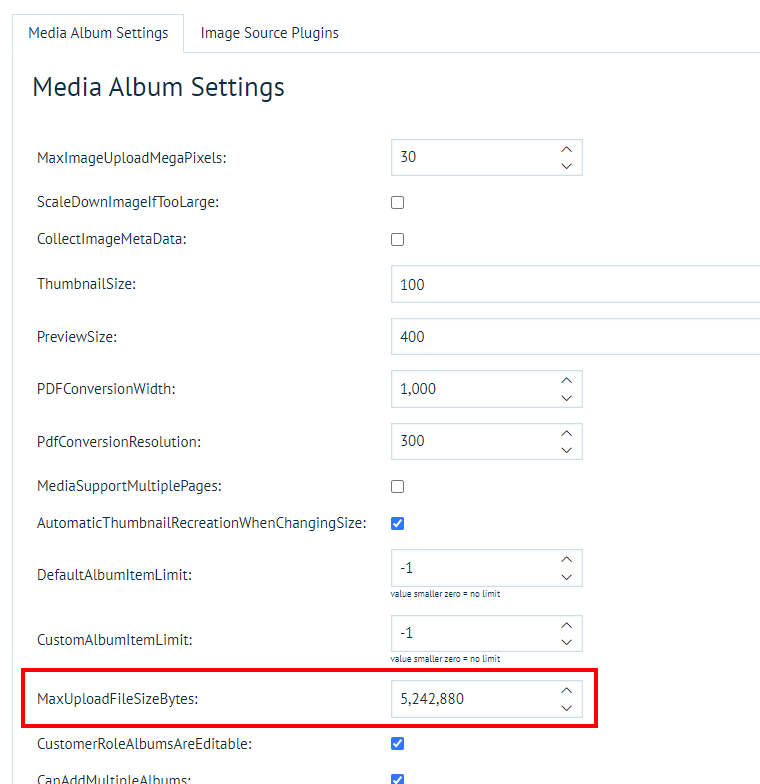
Task: Enable MediaSupportMultiplePages checkbox
Action: (x=397, y=487)
